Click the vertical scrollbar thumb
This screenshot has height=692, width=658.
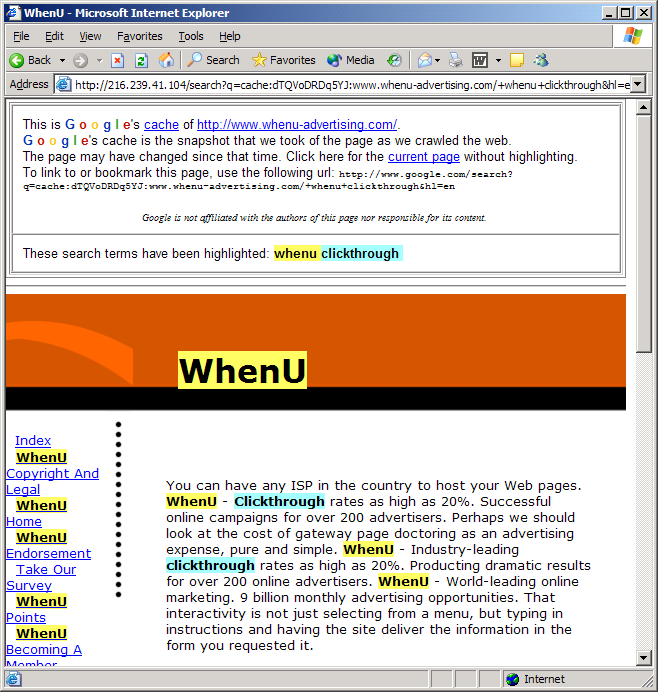pos(643,233)
